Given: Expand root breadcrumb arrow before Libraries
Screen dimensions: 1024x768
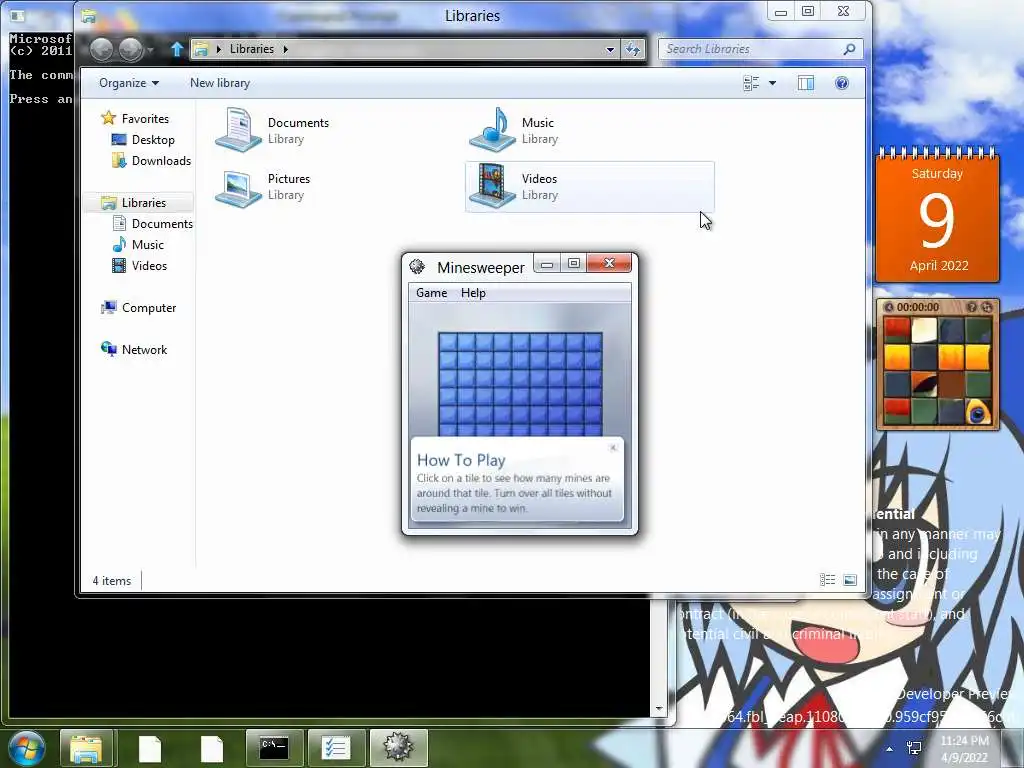Looking at the screenshot, I should click(x=219, y=49).
